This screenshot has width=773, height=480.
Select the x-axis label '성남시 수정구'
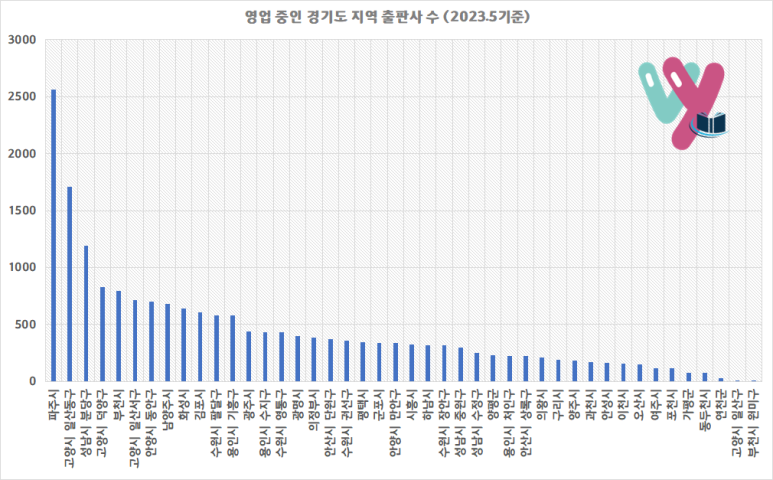click(477, 422)
